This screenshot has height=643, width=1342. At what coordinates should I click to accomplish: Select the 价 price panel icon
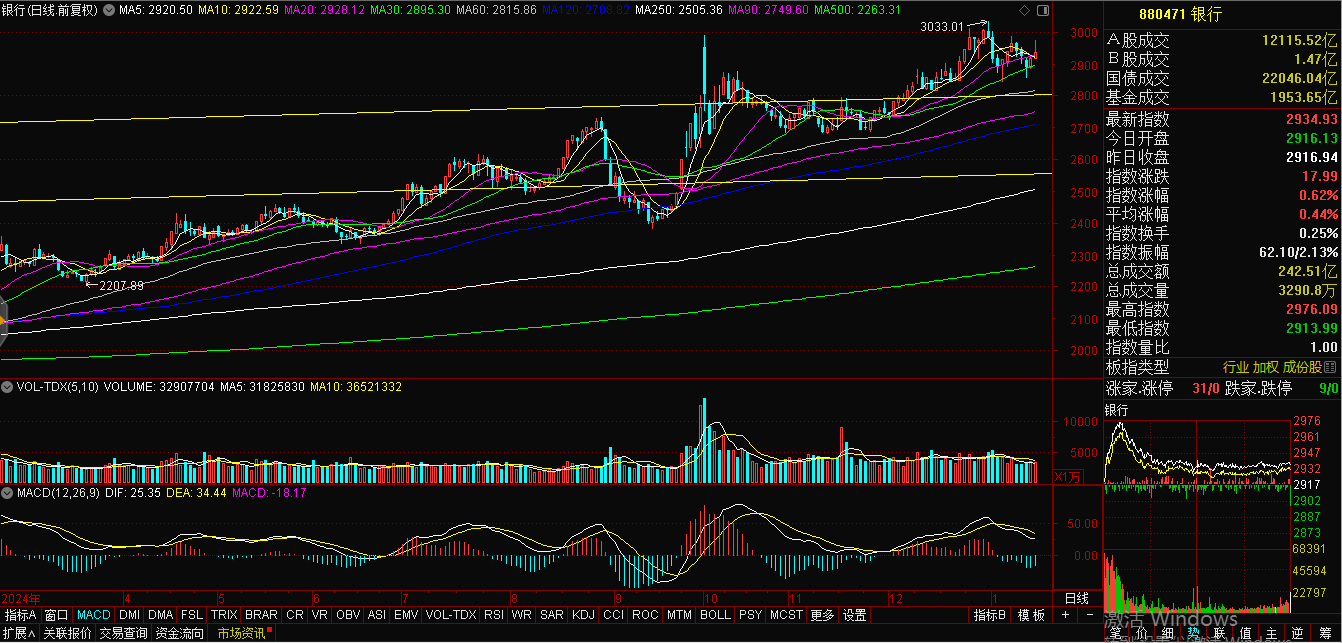(x=1141, y=633)
